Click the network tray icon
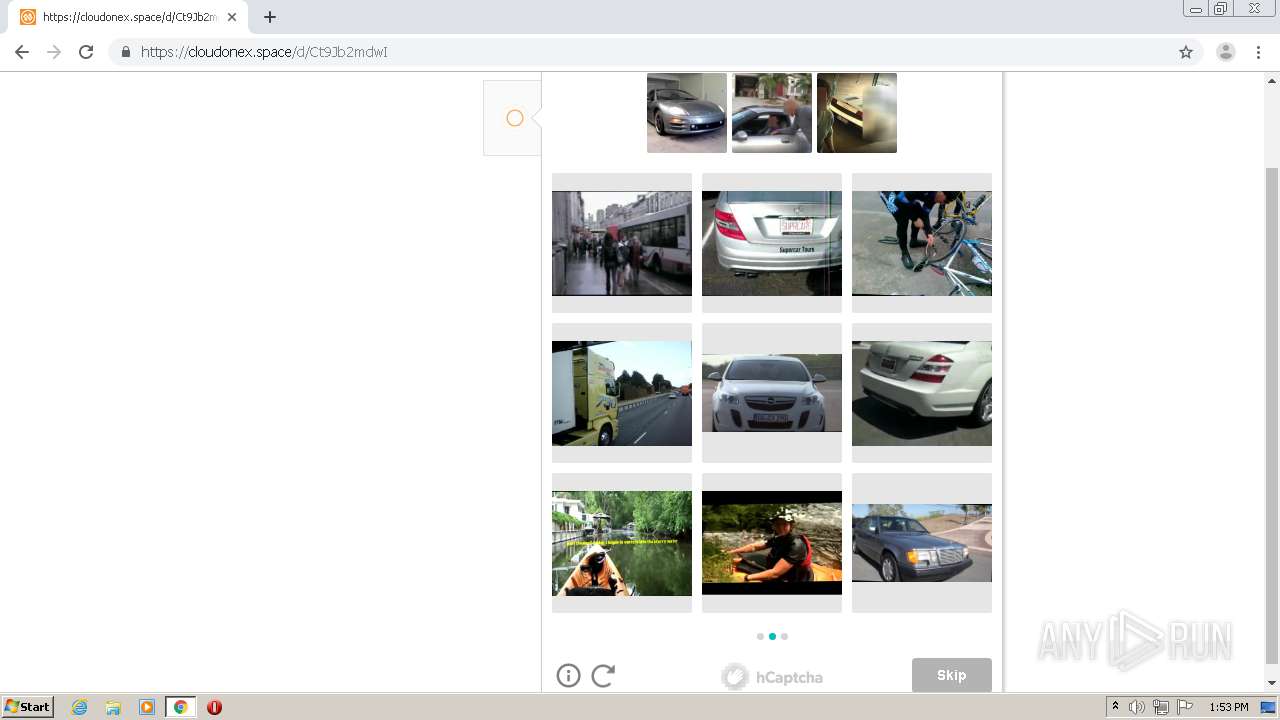Viewport: 1280px width, 720px height. [x=1161, y=707]
